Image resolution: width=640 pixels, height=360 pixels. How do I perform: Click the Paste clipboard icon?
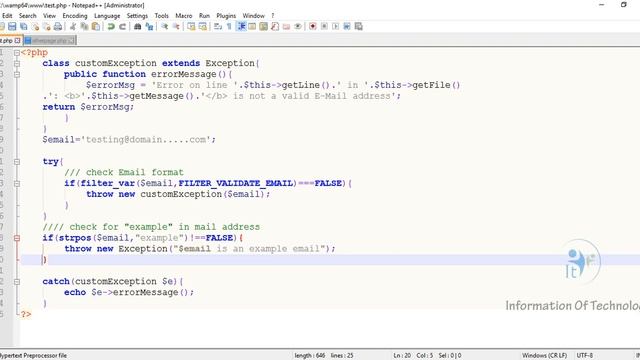96,27
